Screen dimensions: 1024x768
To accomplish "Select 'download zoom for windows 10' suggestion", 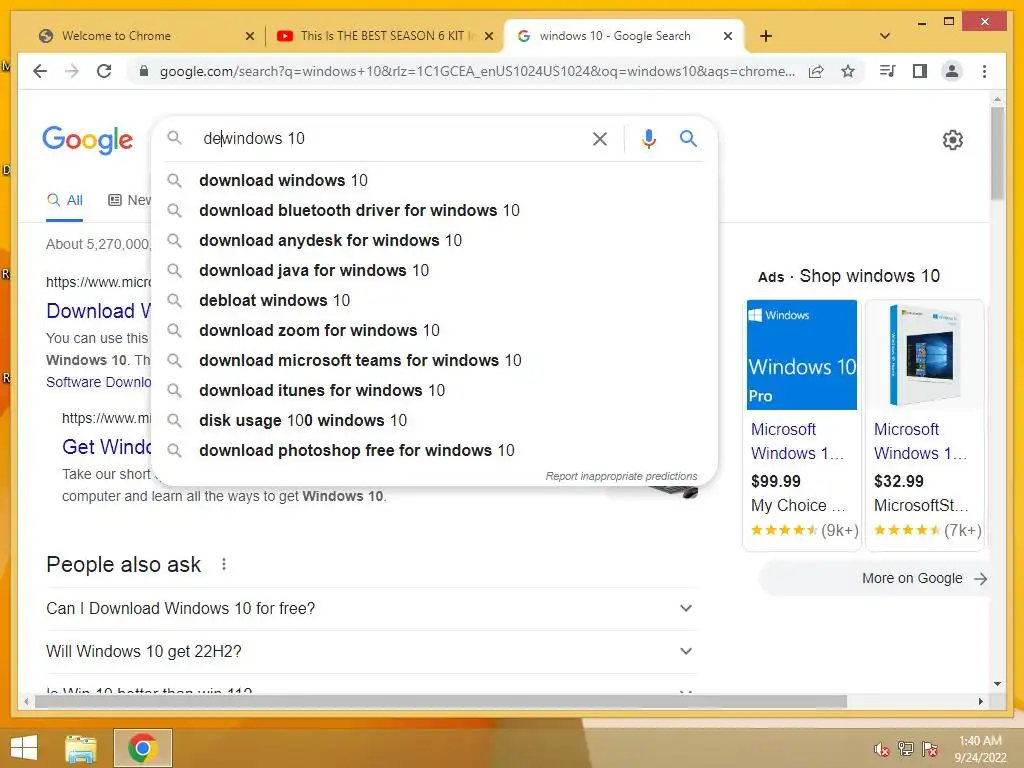I will pos(434,330).
